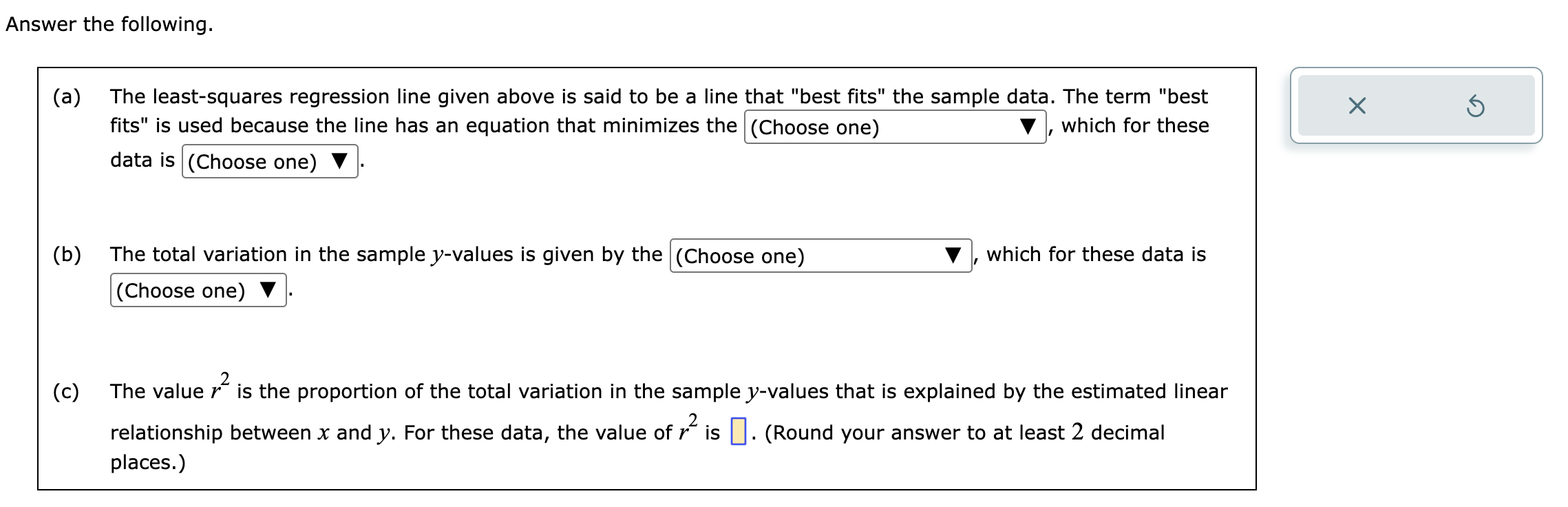The height and width of the screenshot is (507, 1568).
Task: Click the triangle arrow on part (a) first dropdown
Action: (1030, 126)
